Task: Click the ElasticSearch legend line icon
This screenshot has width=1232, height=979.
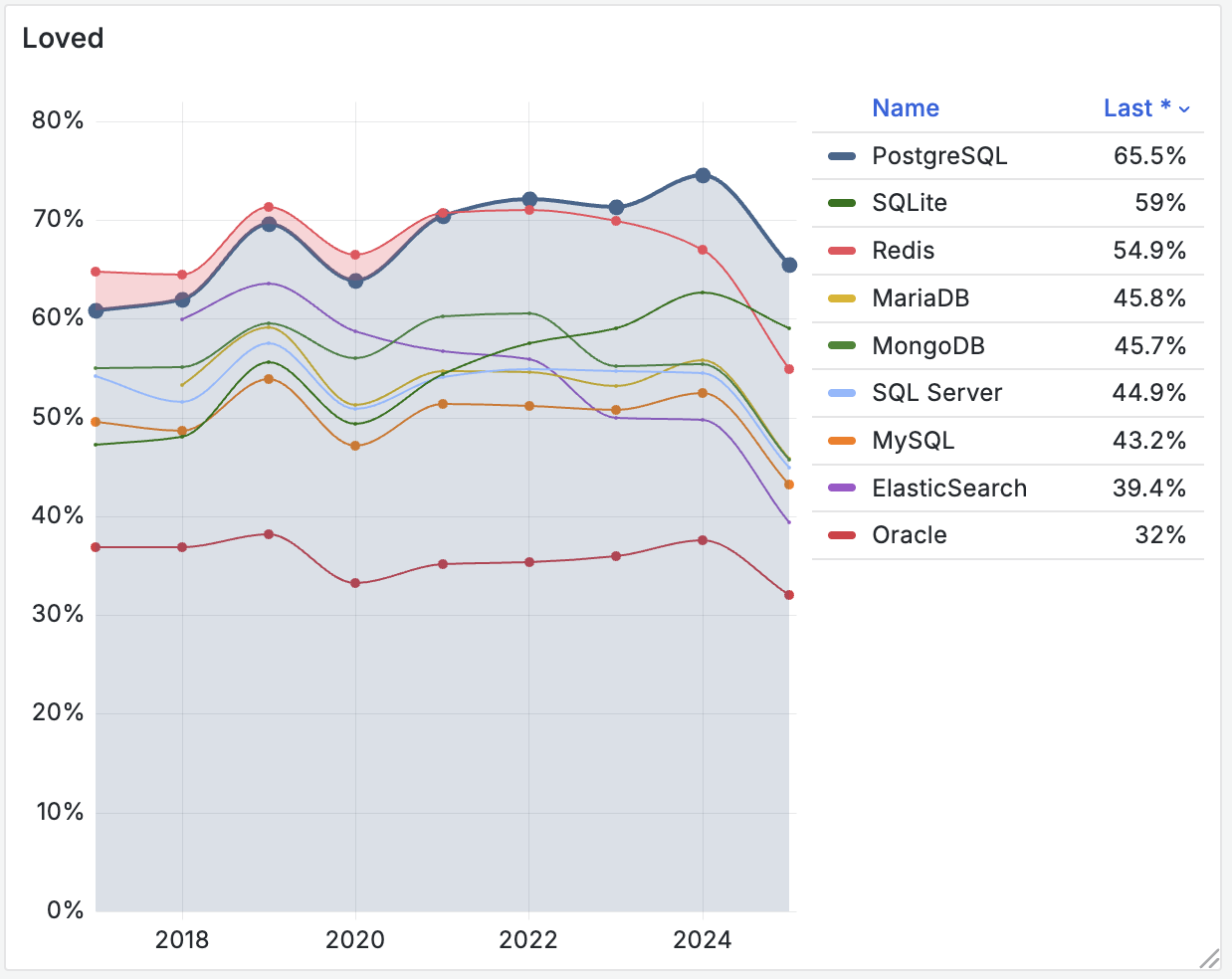Action: click(x=841, y=488)
